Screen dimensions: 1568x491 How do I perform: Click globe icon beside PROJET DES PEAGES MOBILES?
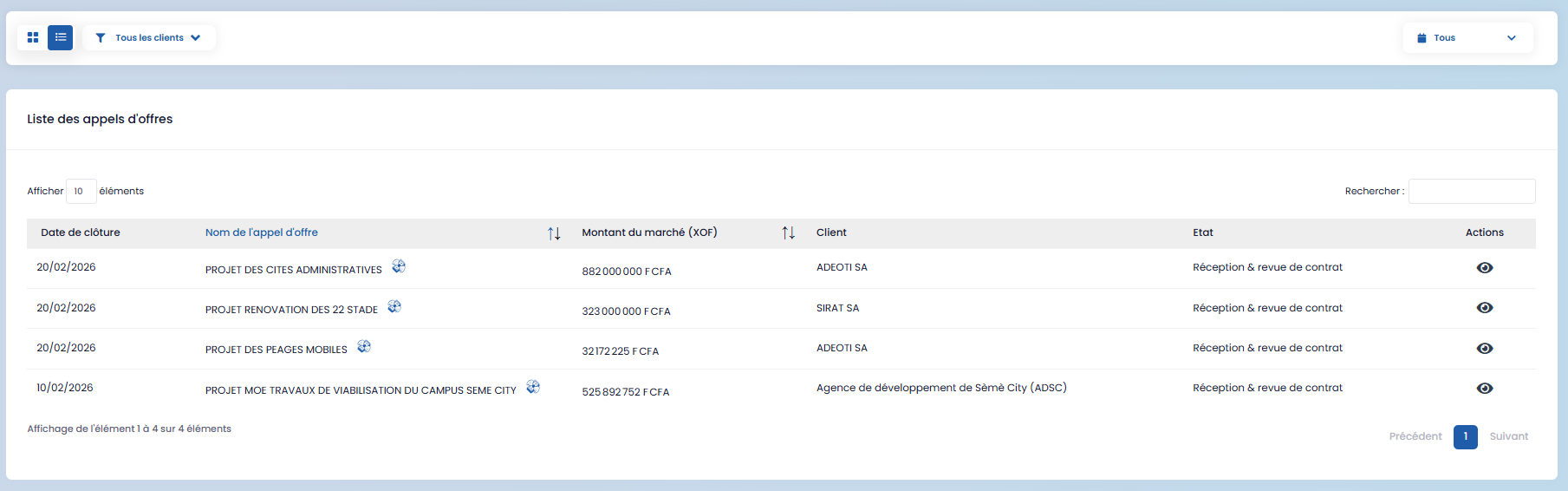(364, 346)
